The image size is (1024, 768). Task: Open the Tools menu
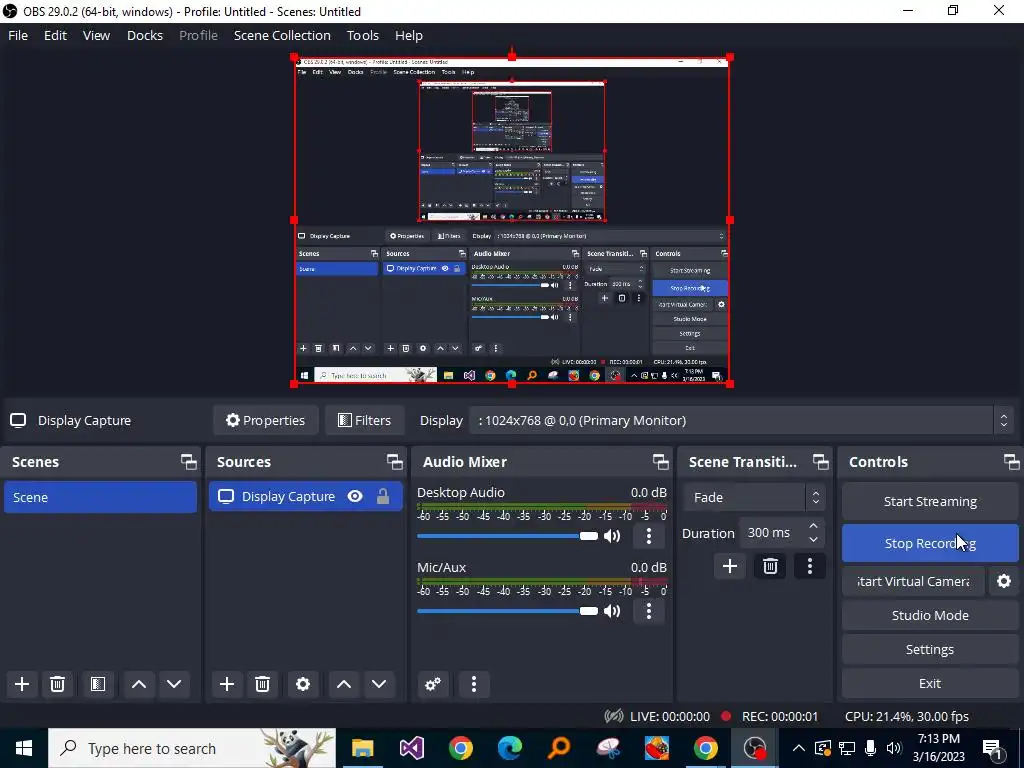(x=362, y=35)
